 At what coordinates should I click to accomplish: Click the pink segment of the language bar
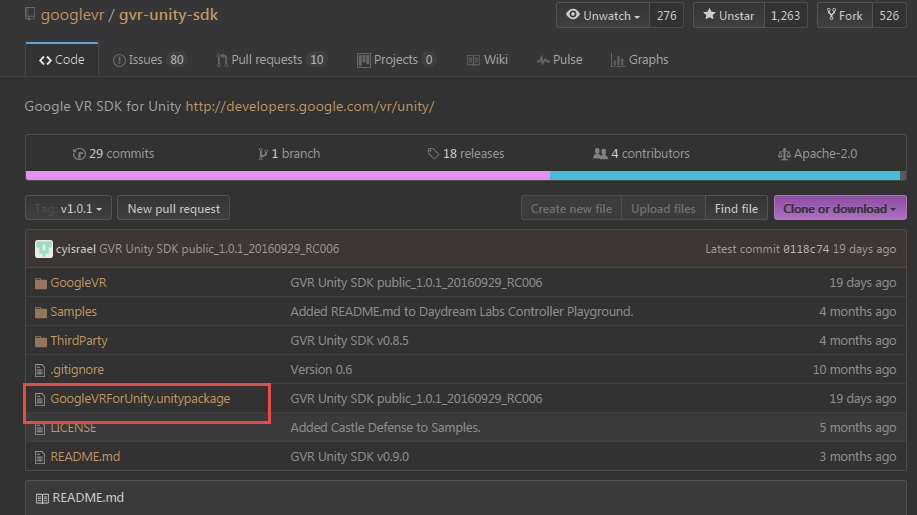pos(288,175)
